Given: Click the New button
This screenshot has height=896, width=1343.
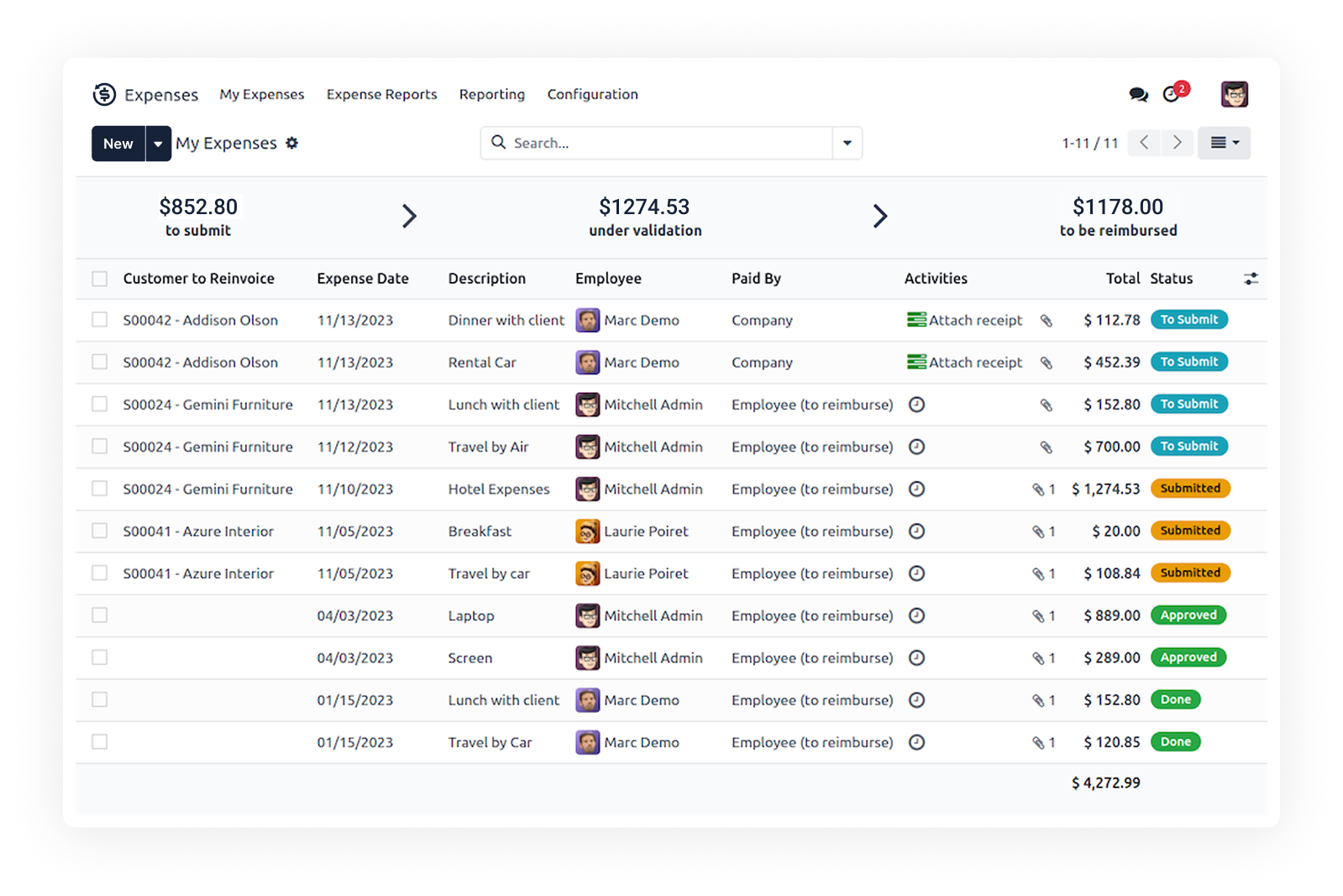Looking at the screenshot, I should (x=118, y=144).
